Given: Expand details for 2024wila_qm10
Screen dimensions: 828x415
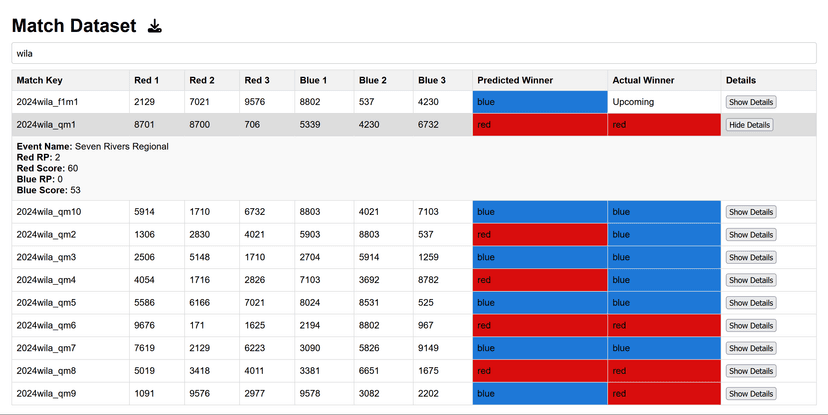Looking at the screenshot, I should click(750, 212).
